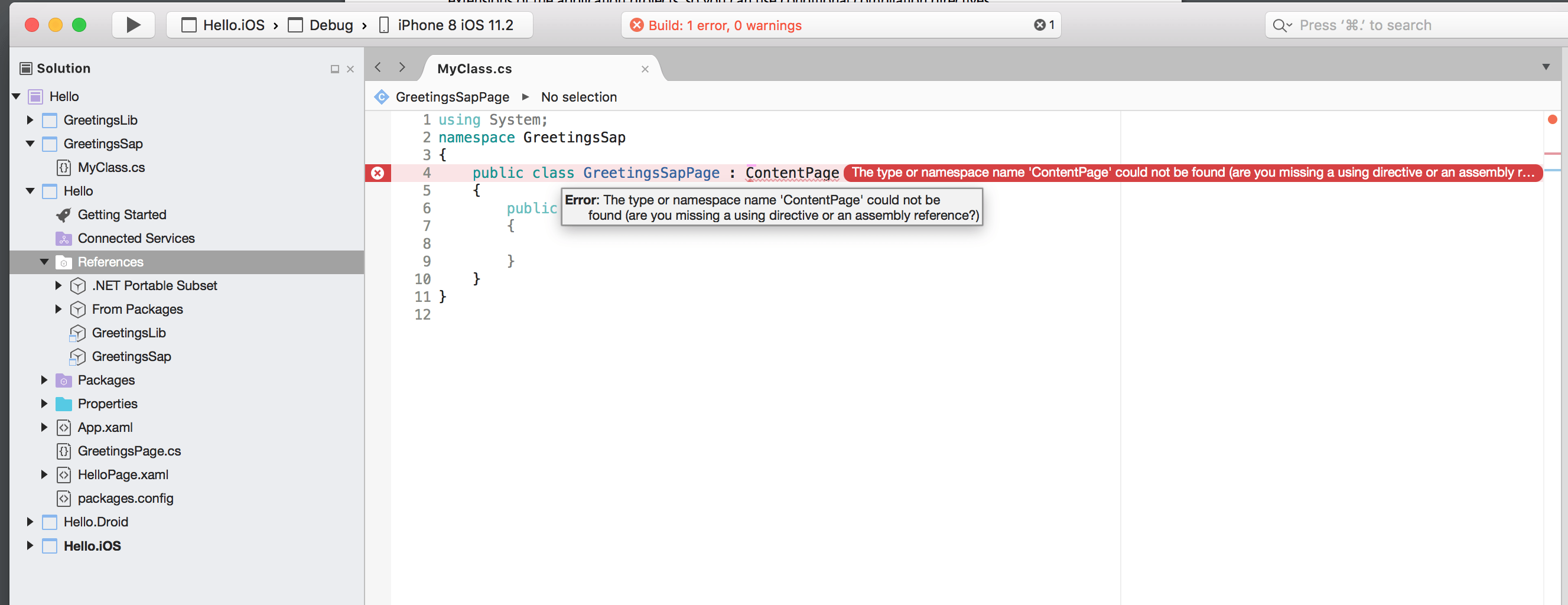Open the document tab list dropdown arrow

point(1546,67)
